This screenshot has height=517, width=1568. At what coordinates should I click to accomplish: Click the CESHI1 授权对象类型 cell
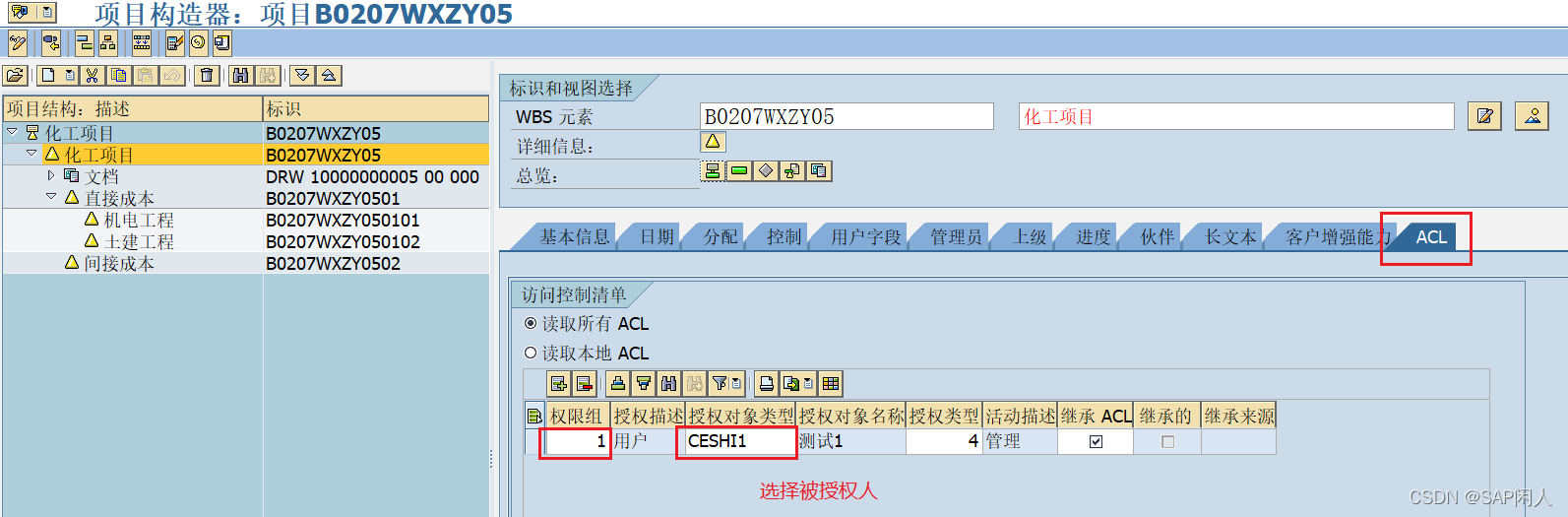click(740, 441)
